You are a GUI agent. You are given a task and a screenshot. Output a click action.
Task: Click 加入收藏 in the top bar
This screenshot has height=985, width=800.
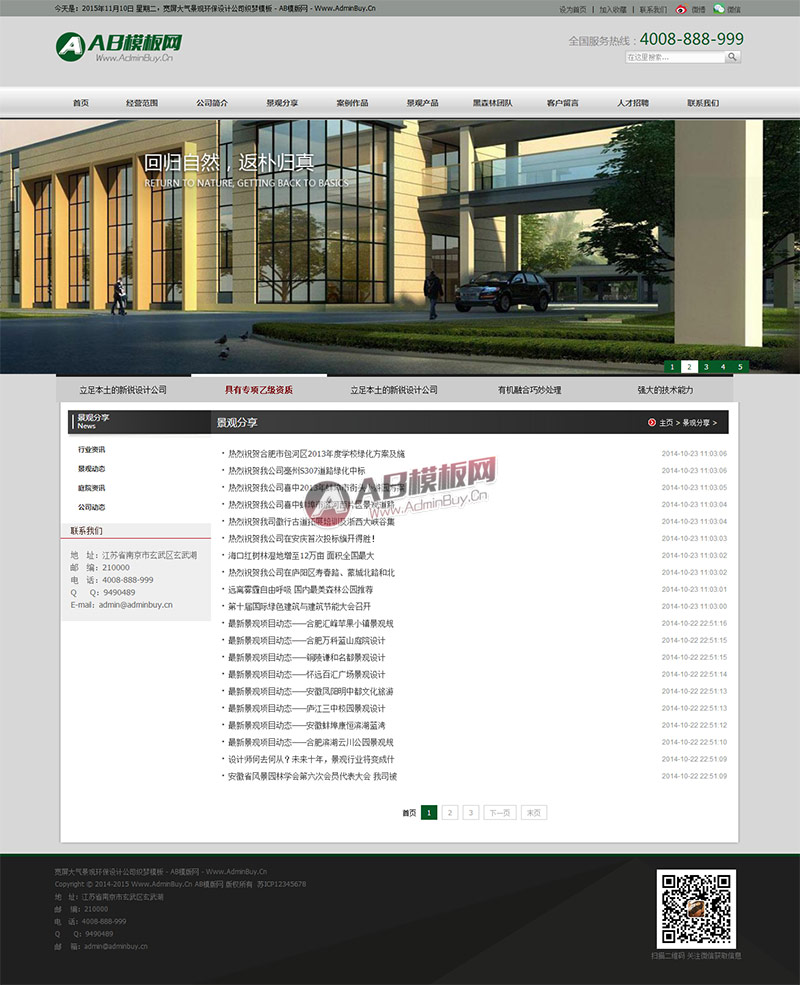click(x=612, y=9)
